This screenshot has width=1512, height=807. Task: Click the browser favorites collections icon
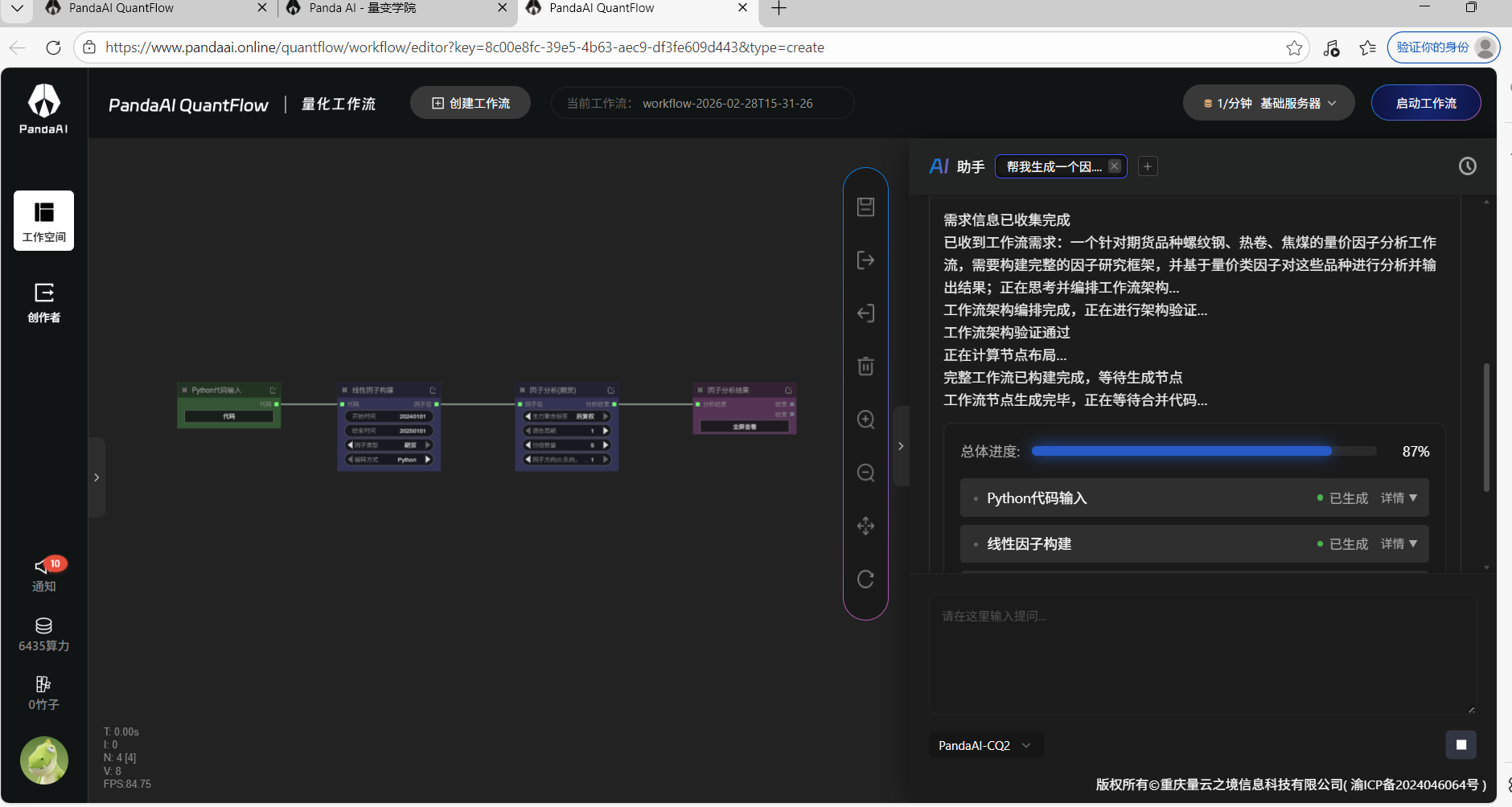coord(1367,47)
